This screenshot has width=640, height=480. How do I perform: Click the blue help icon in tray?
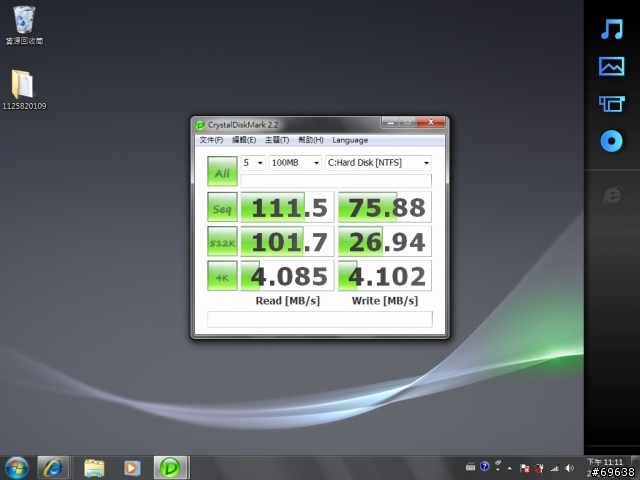484,466
